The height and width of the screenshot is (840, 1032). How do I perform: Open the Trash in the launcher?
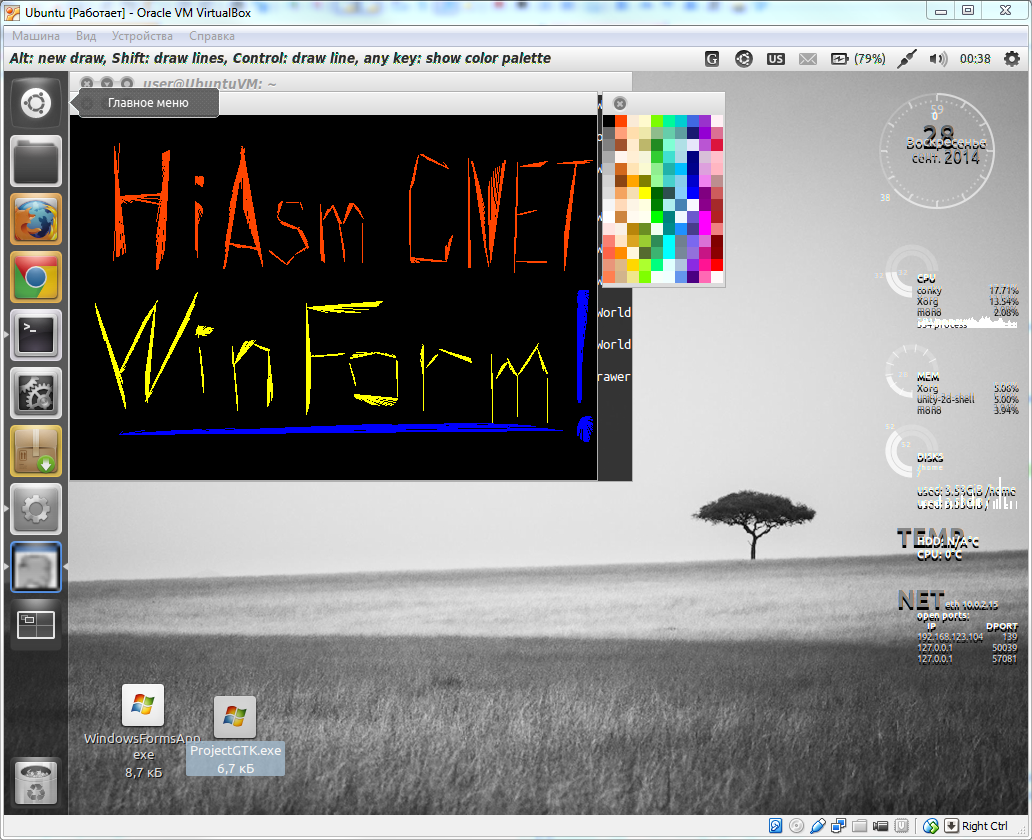pos(36,783)
